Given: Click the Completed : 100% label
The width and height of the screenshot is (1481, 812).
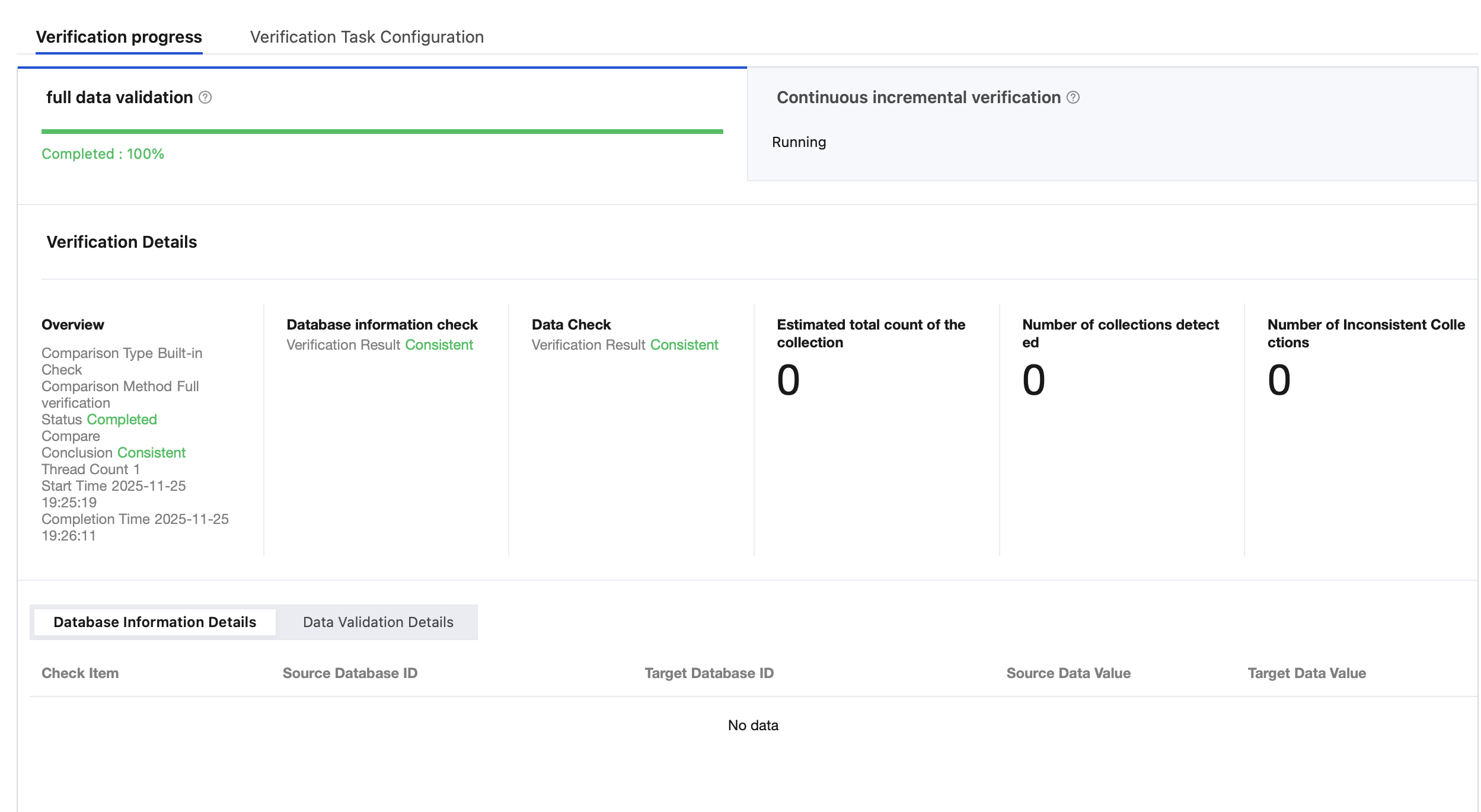Looking at the screenshot, I should pyautogui.click(x=103, y=154).
